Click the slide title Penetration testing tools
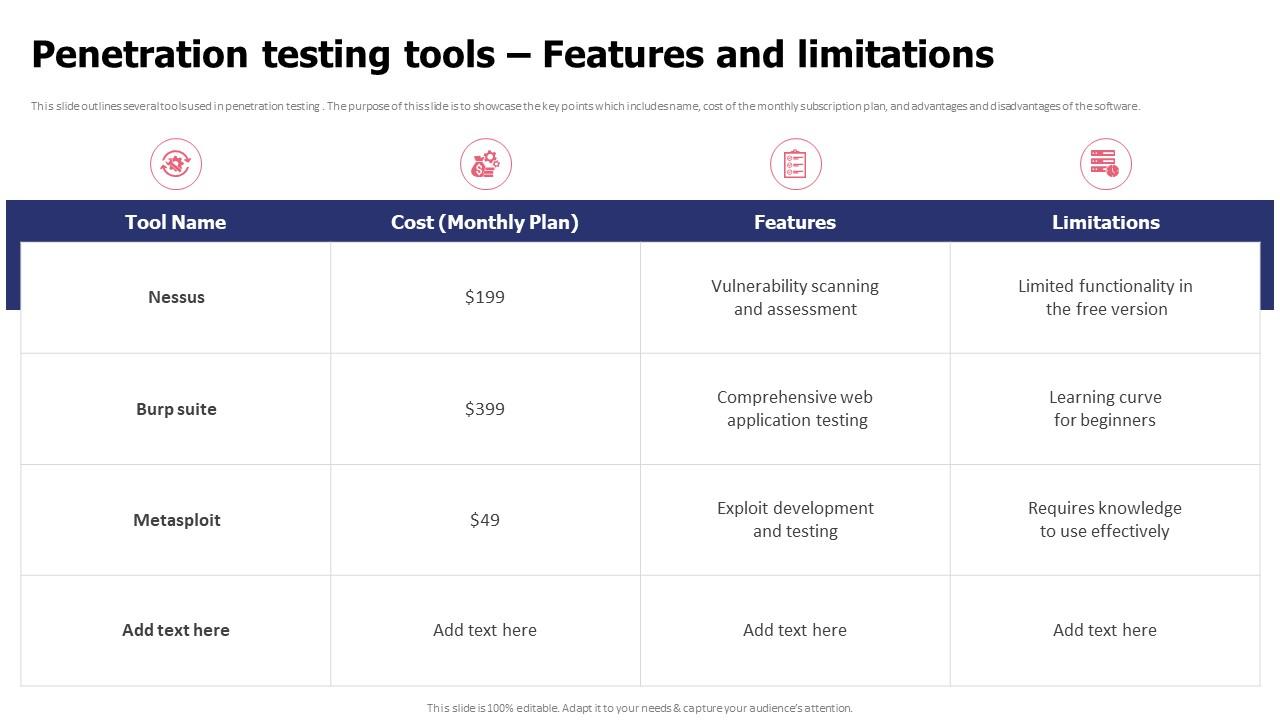The height and width of the screenshot is (720, 1280). [x=513, y=55]
